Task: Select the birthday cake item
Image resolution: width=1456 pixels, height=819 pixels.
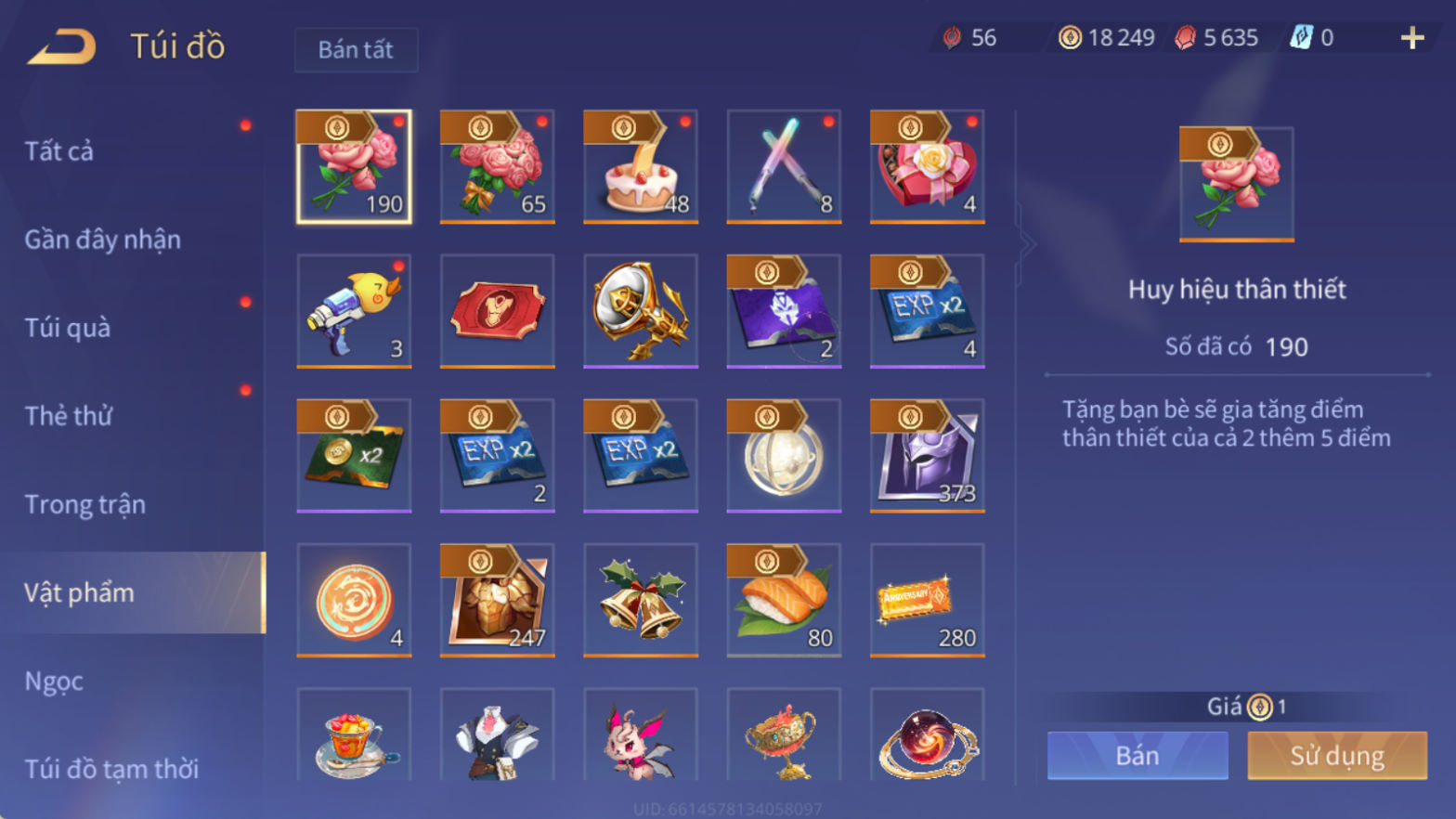Action: click(641, 167)
